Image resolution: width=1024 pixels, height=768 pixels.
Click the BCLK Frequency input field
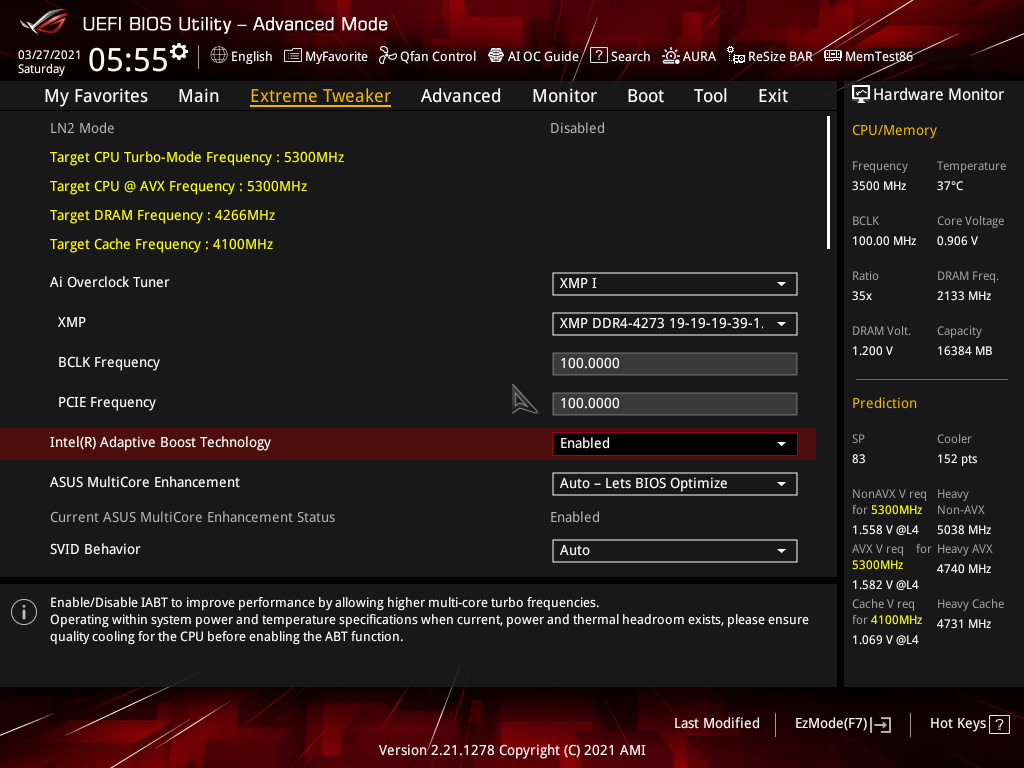pos(675,364)
